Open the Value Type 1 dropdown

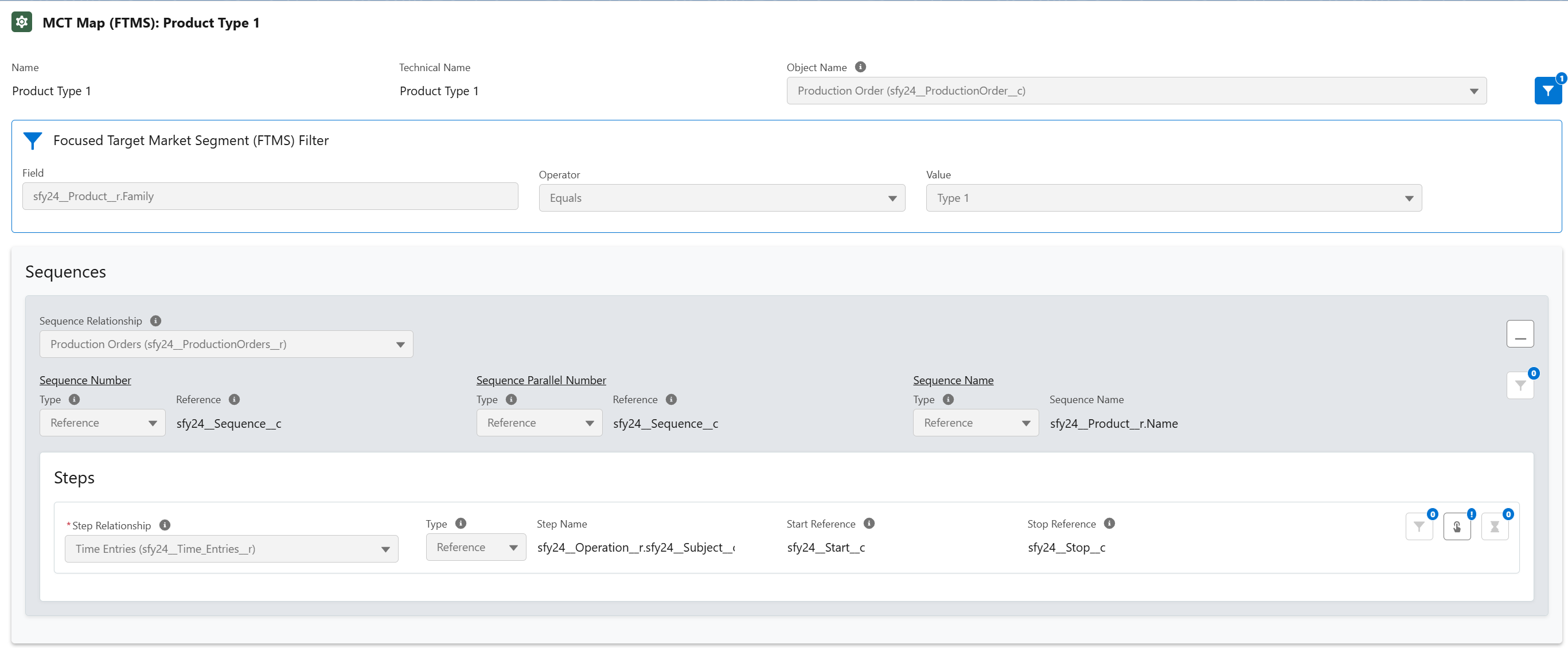(x=1173, y=198)
